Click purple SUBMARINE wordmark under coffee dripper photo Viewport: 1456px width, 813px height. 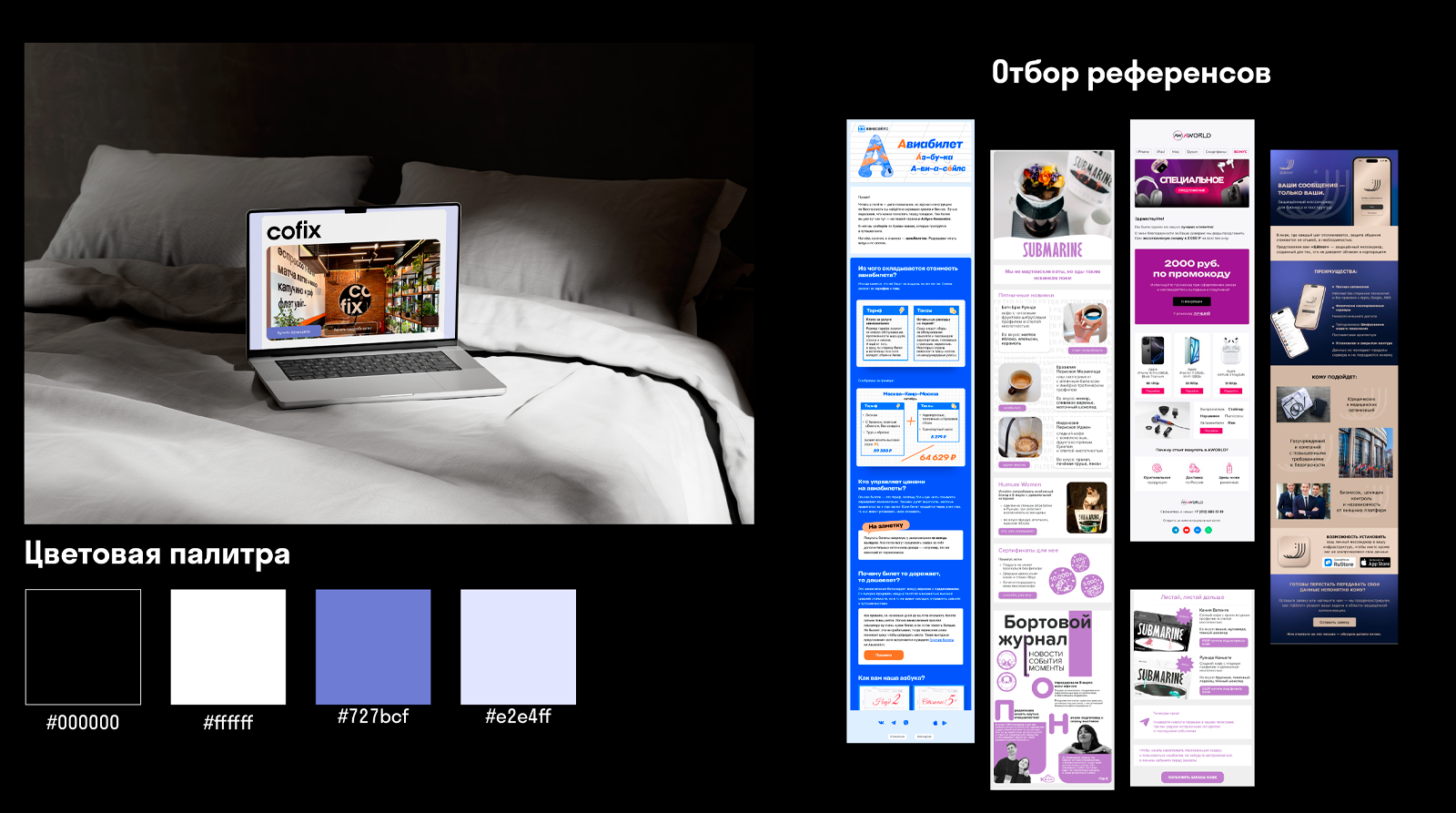1052,249
